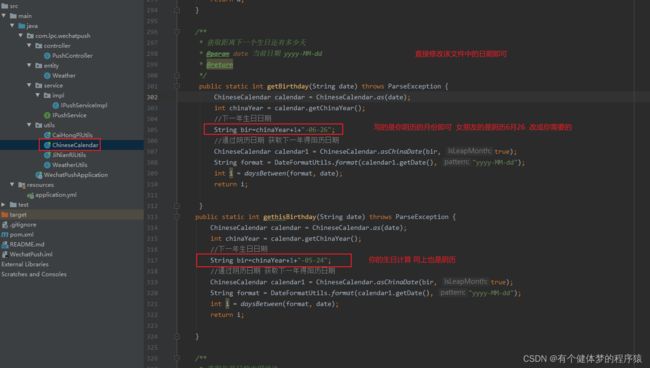Collapse the controller package arrow
Viewport: 650px width, 368px height.
click(29, 46)
